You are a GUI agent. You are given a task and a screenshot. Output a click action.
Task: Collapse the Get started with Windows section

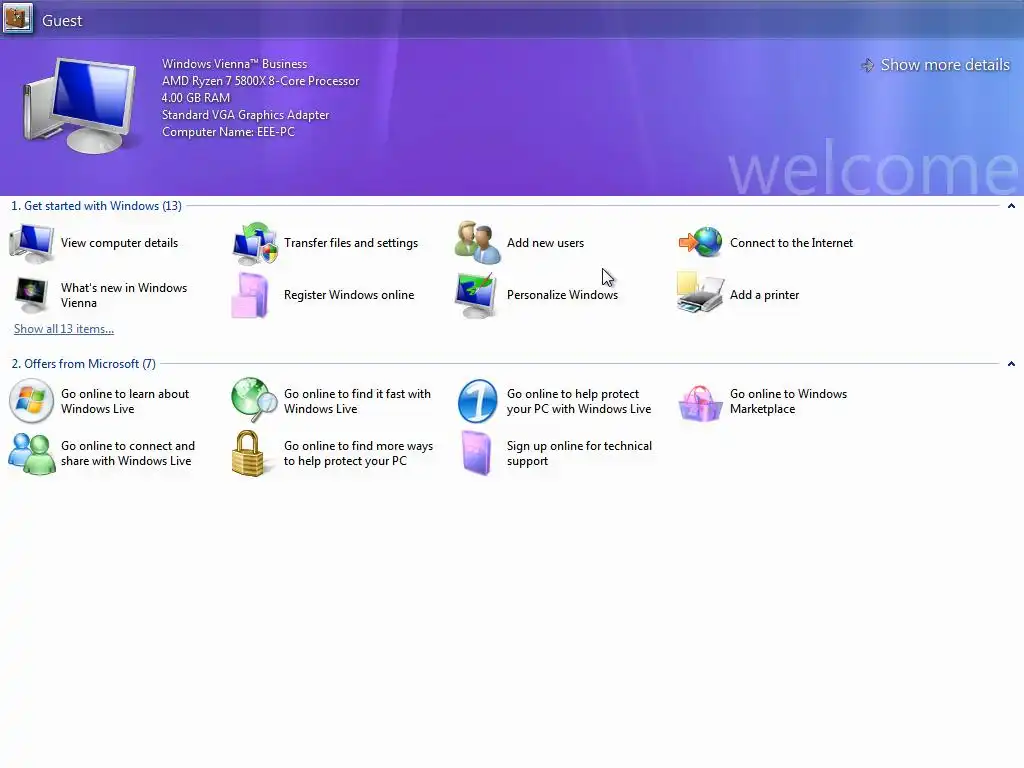tap(1011, 206)
